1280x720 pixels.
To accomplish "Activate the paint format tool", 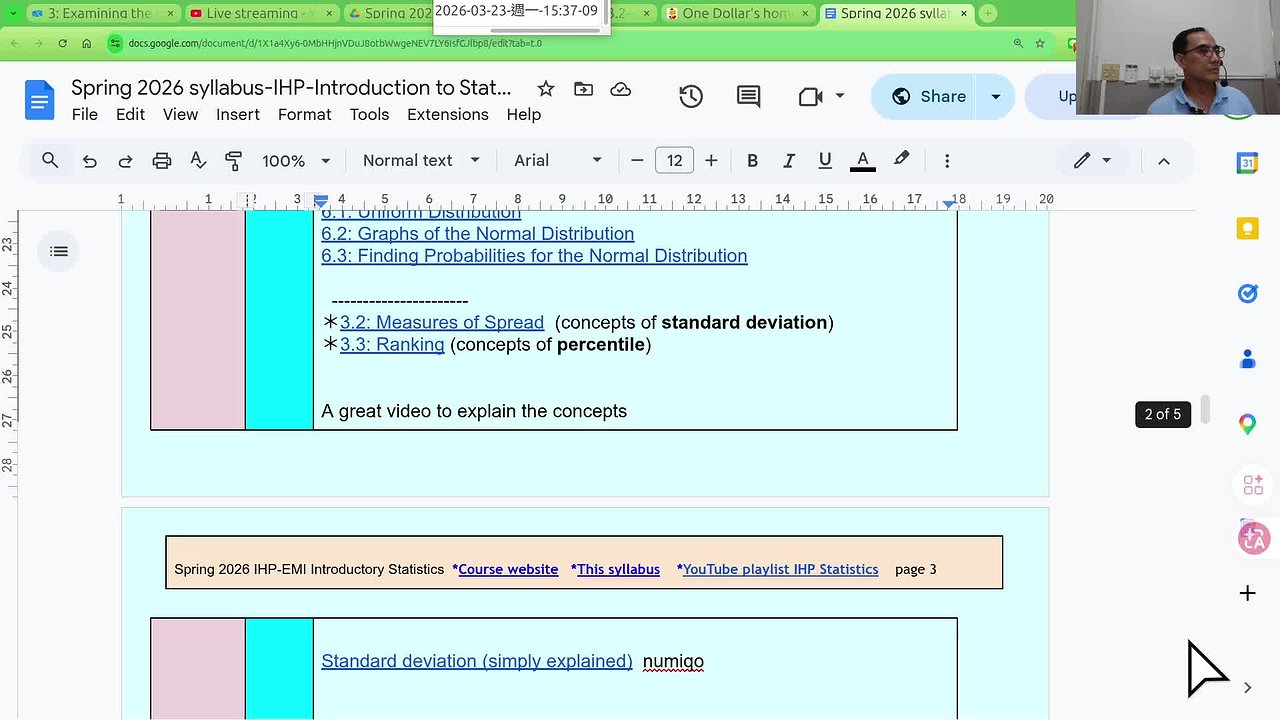I will click(234, 160).
